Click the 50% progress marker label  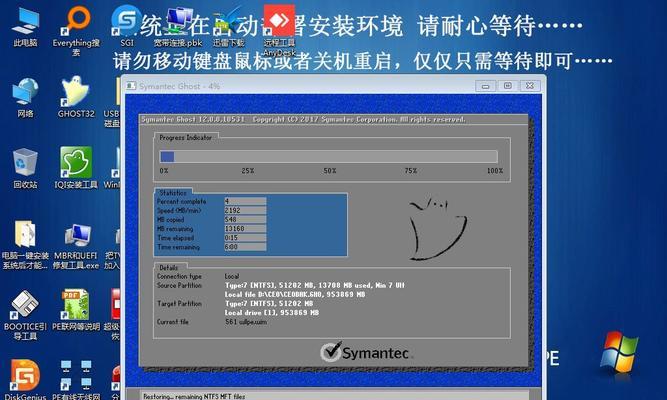330,171
